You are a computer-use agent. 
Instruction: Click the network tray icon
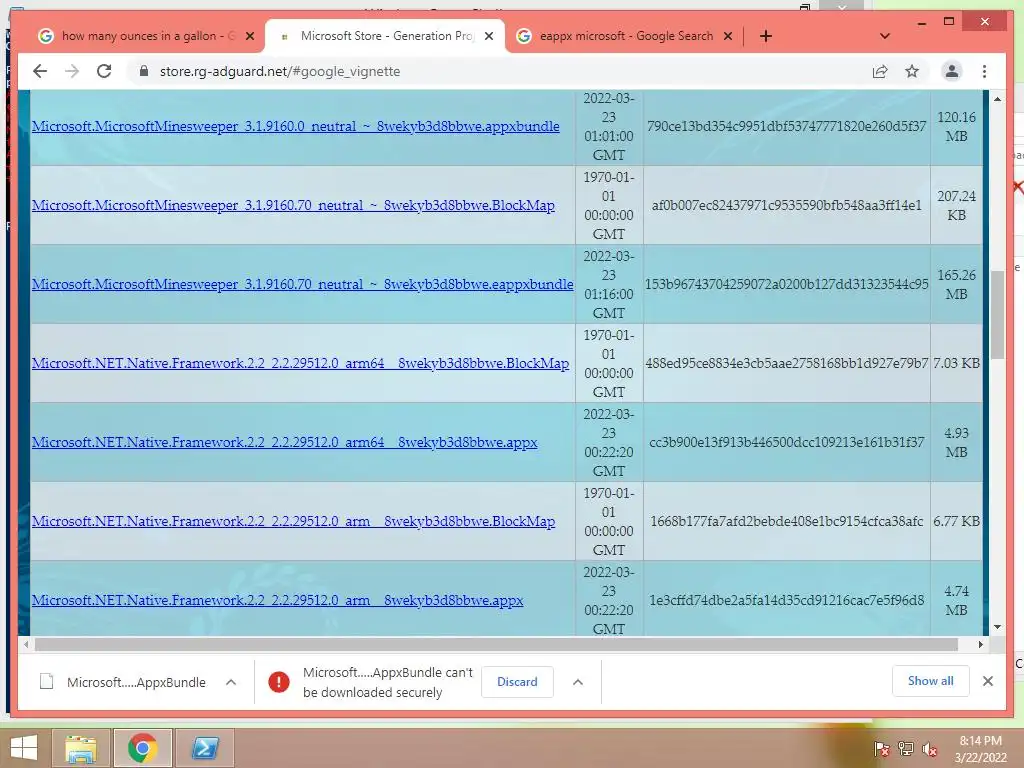coord(906,748)
